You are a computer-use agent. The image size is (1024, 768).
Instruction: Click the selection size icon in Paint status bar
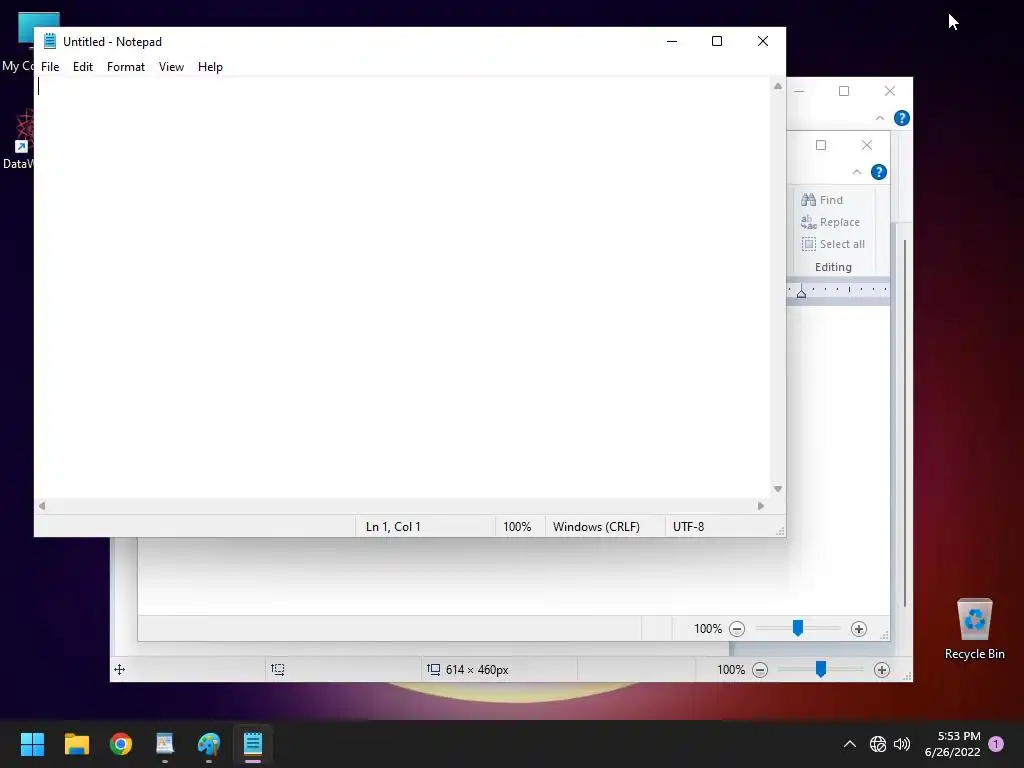(278, 669)
